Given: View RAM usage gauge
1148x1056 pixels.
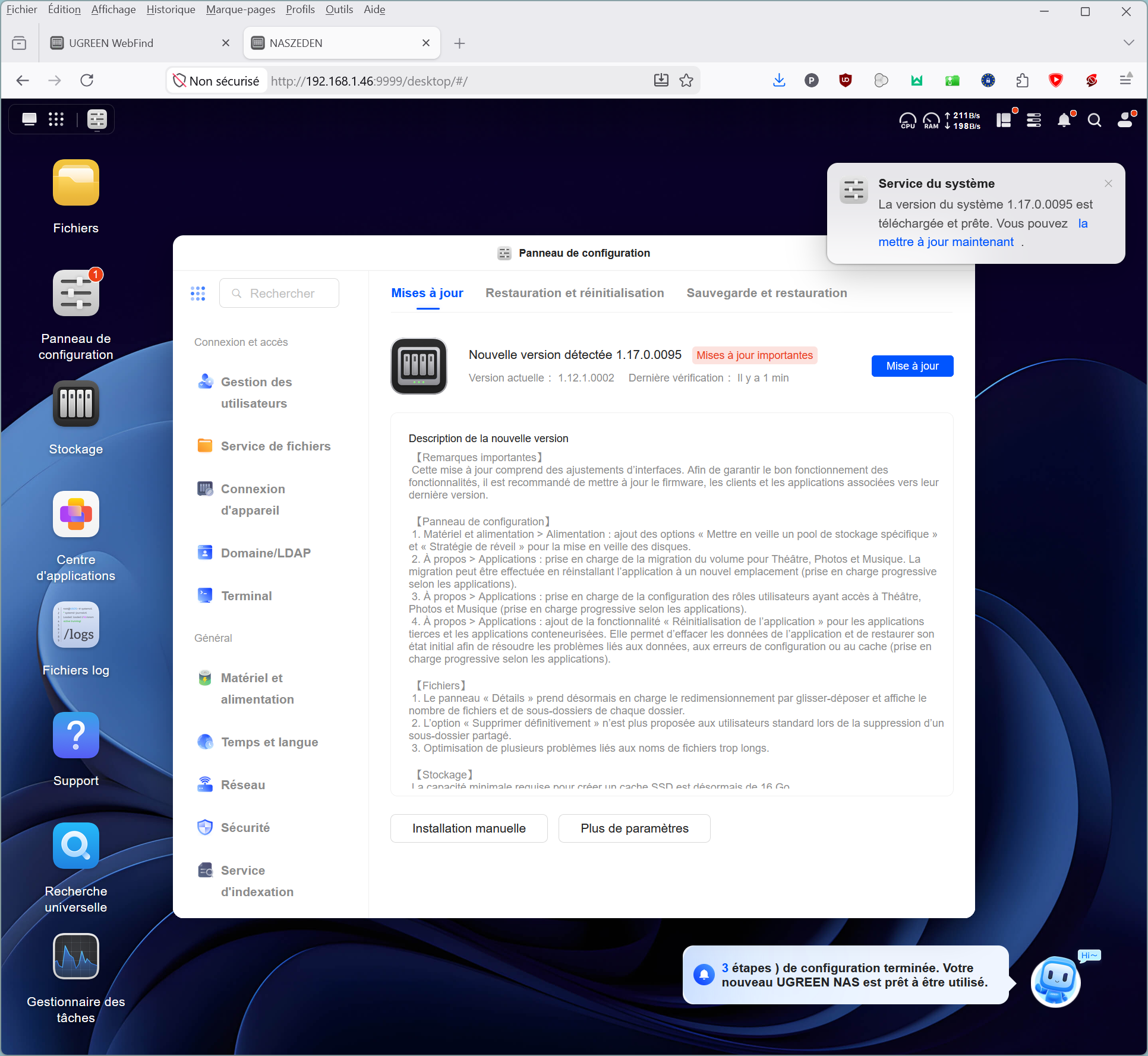Looking at the screenshot, I should [931, 121].
